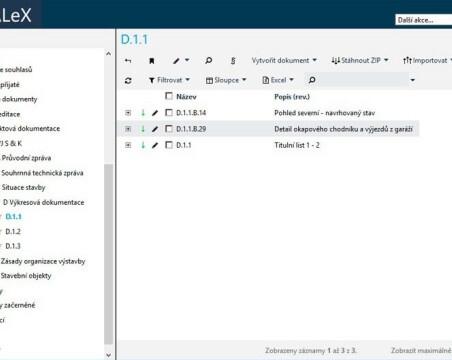
Task: Edit D.1.1.B.29 with pencil icon
Action: click(155, 129)
